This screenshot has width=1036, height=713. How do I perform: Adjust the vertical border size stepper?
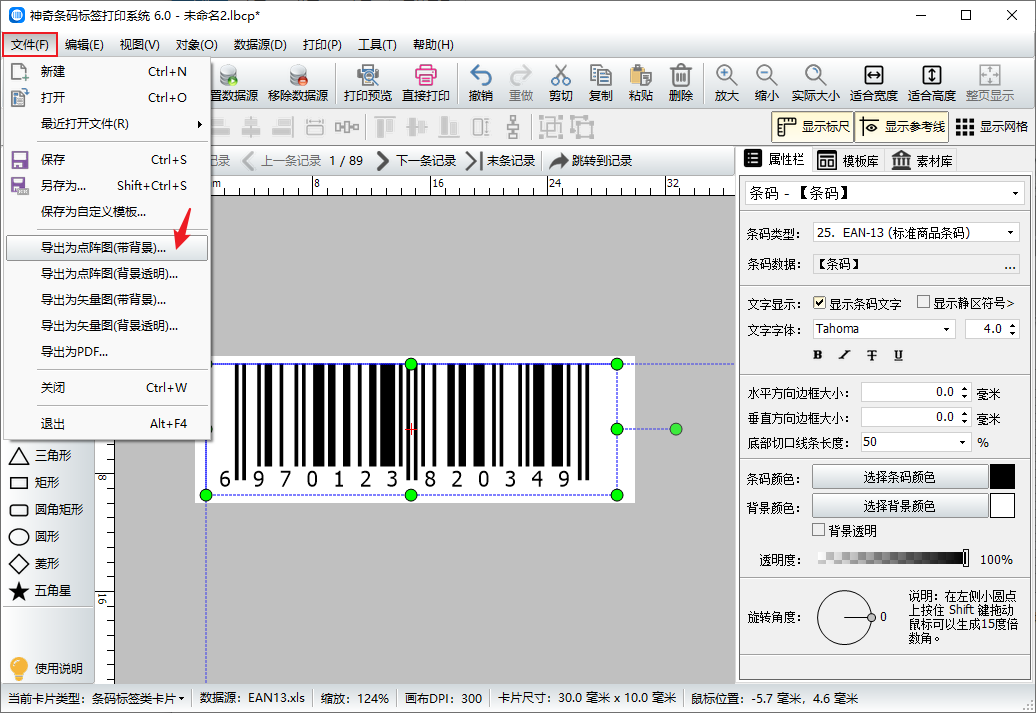click(x=965, y=418)
